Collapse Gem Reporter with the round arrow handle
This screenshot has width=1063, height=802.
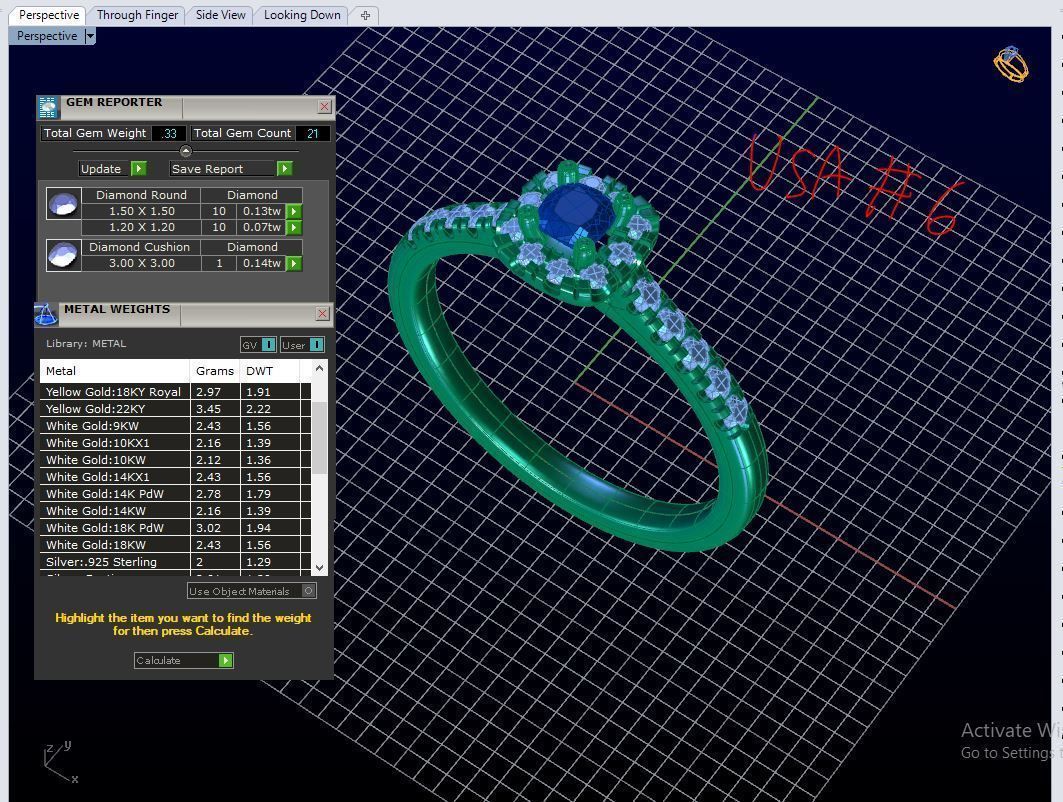click(186, 151)
